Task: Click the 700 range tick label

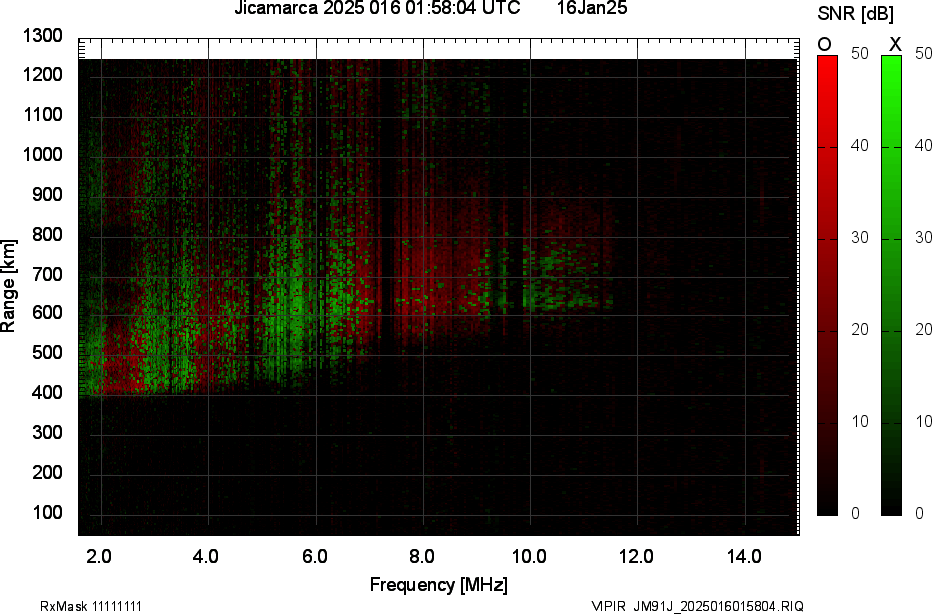Action: click(x=47, y=274)
